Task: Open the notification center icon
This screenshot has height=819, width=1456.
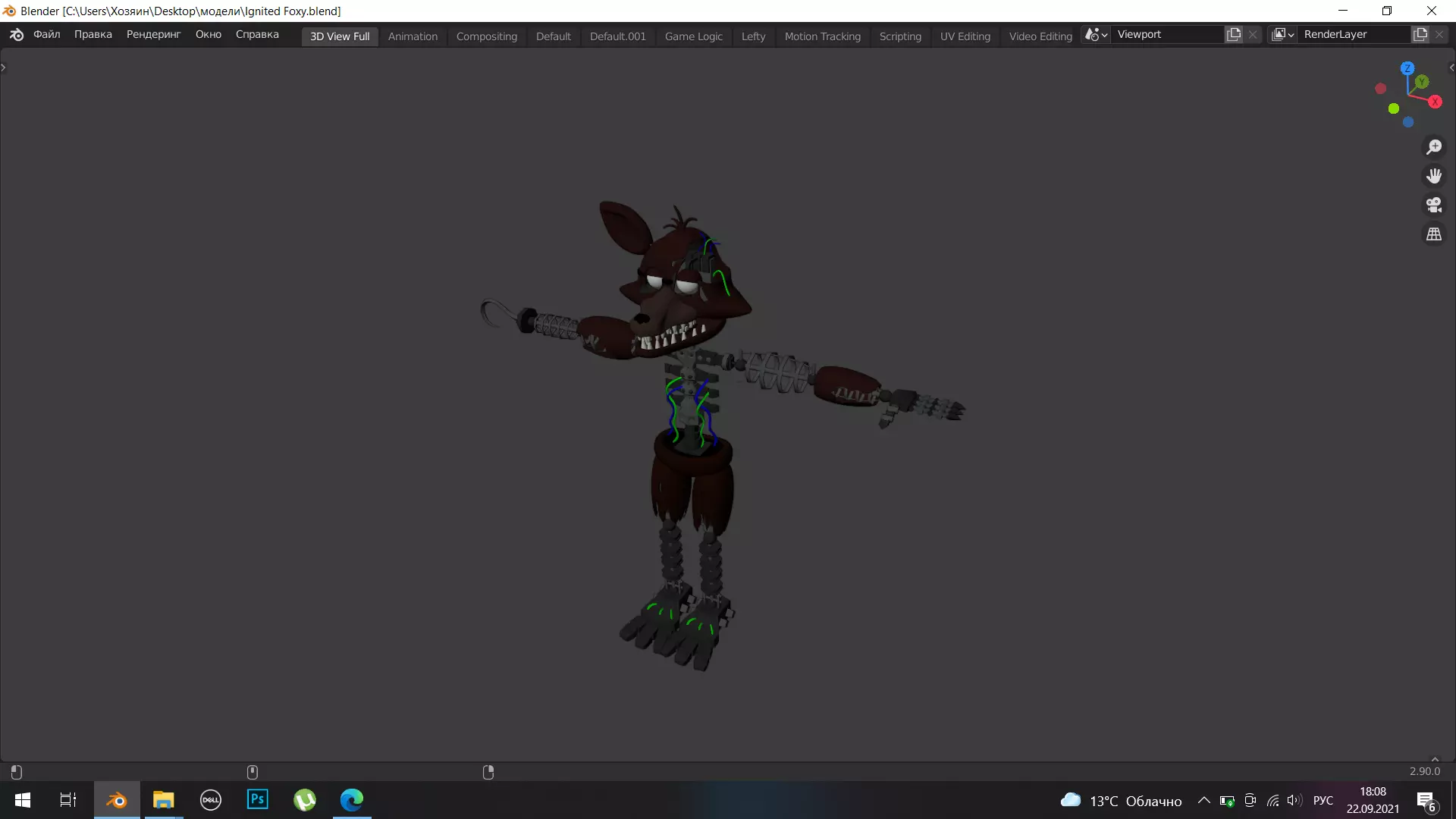Action: 1426,801
